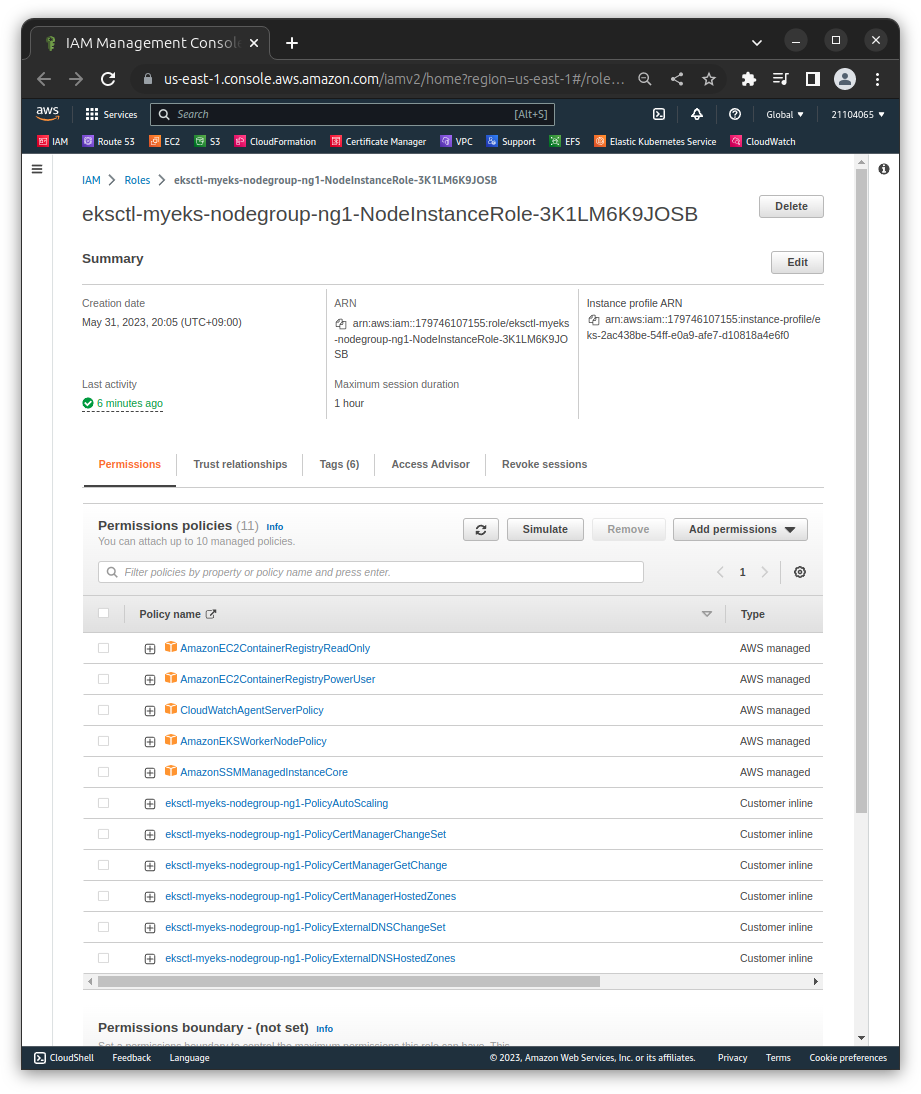This screenshot has height=1094, width=921.
Task: Open account 21104065 dropdown
Action: pos(858,114)
